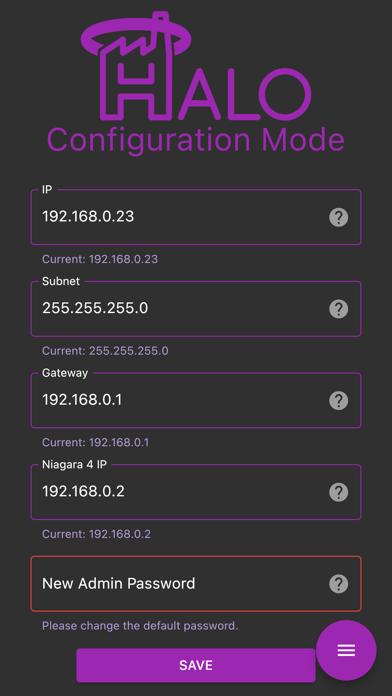Click the 'Please change the default password' notice
The height and width of the screenshot is (696, 392).
pyautogui.click(x=140, y=626)
